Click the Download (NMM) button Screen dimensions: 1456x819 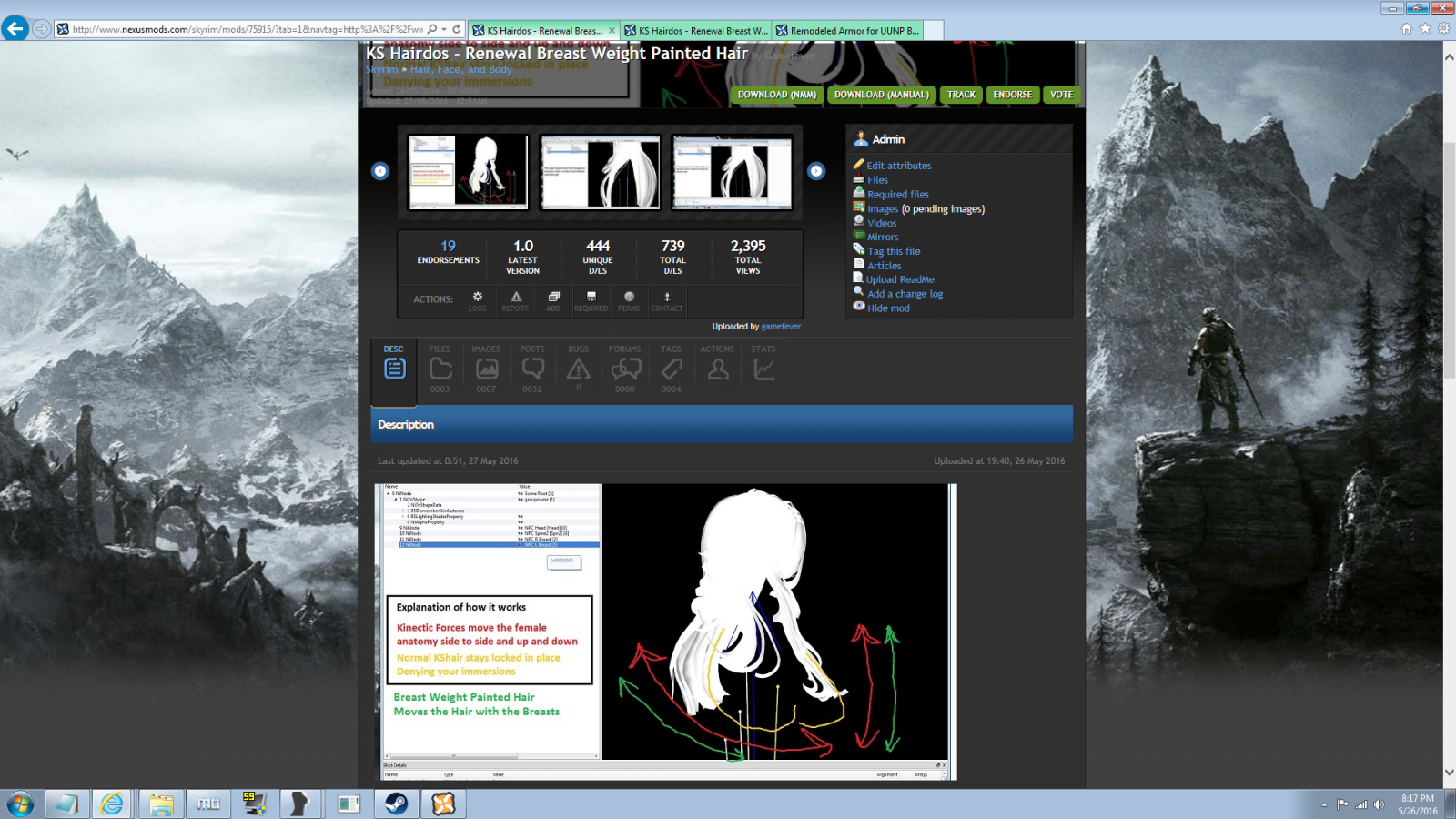tap(777, 95)
